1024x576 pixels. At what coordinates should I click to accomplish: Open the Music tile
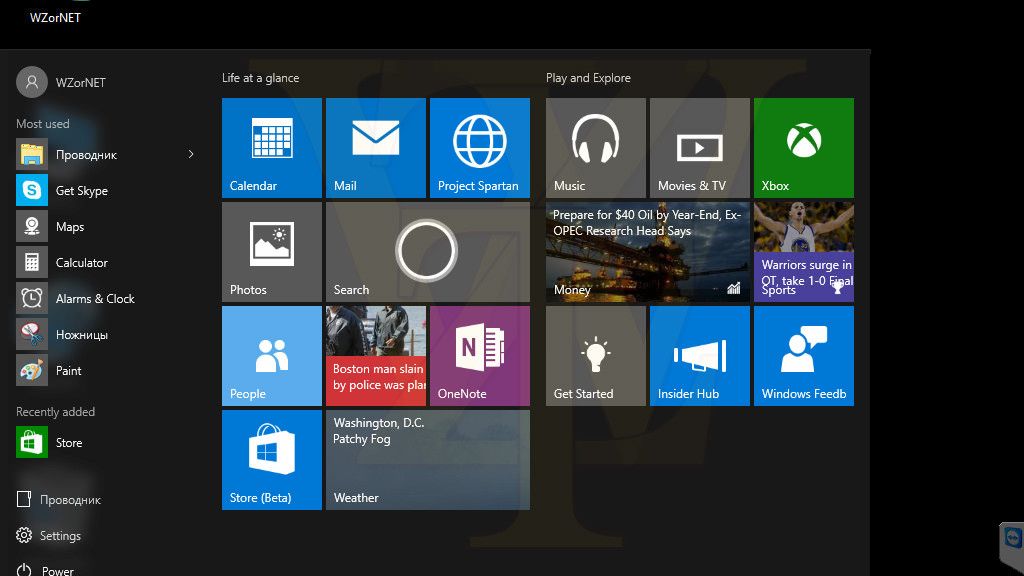pyautogui.click(x=596, y=148)
